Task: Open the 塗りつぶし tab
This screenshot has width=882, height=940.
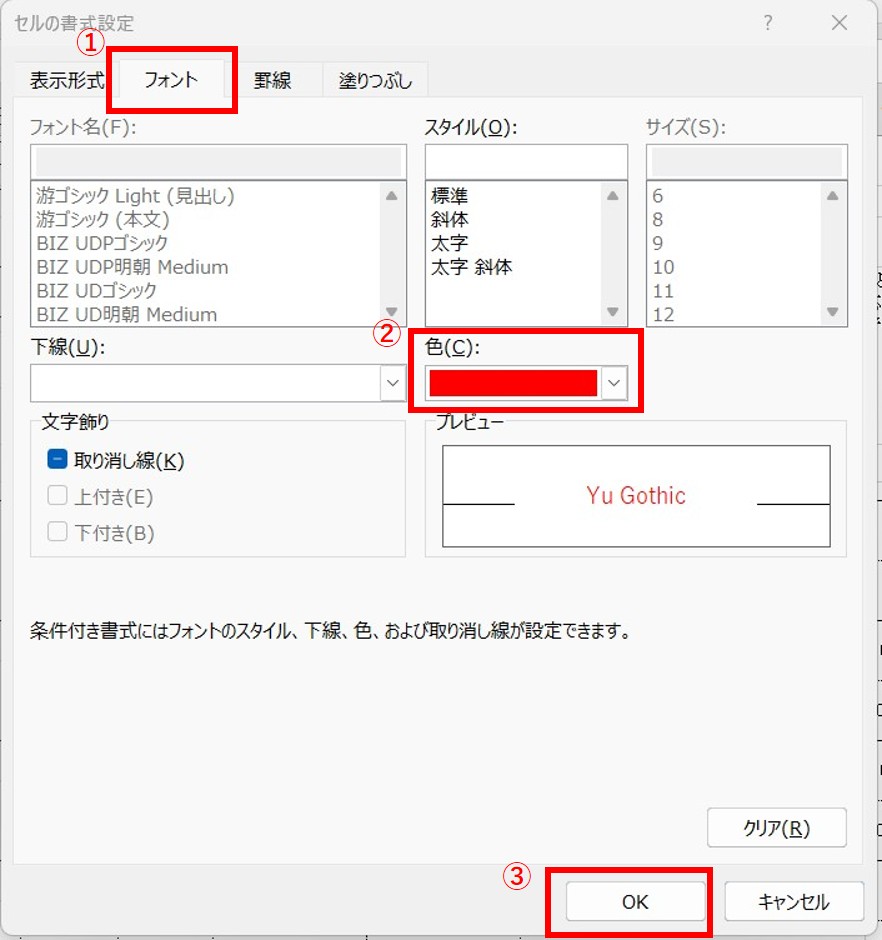Action: (x=375, y=80)
